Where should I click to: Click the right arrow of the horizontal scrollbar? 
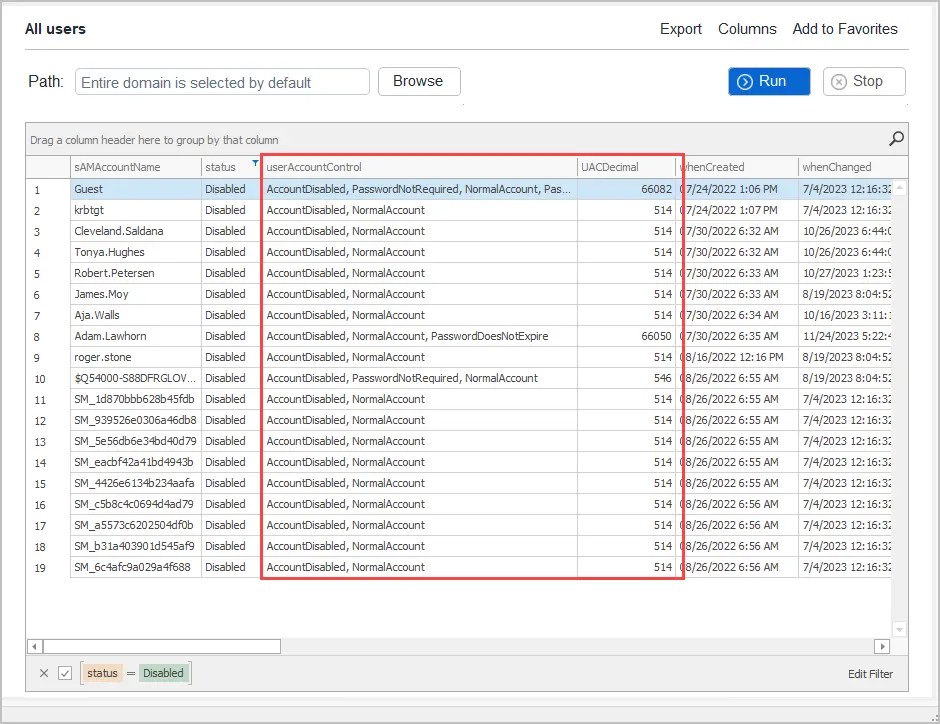(x=881, y=647)
